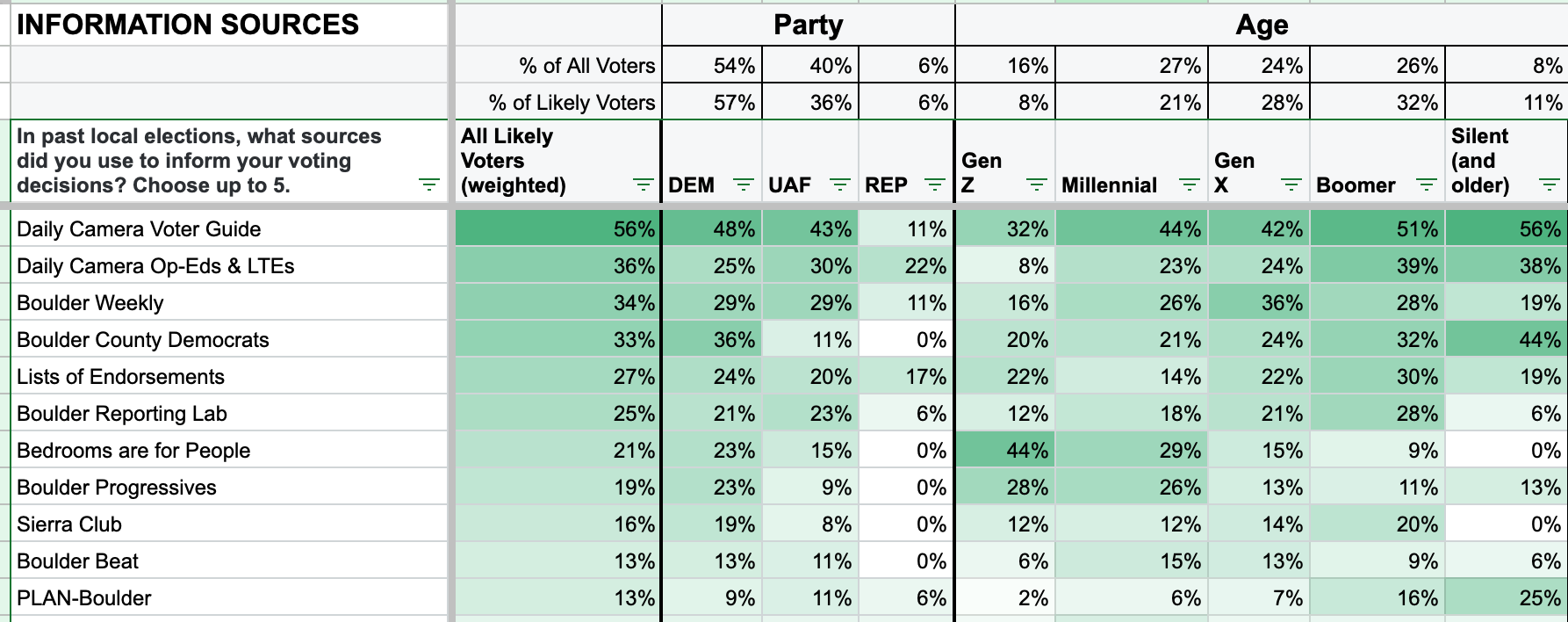This screenshot has width=1568, height=622.
Task: Select the INFORMATION SOURCES title cell
Action: click(228, 25)
